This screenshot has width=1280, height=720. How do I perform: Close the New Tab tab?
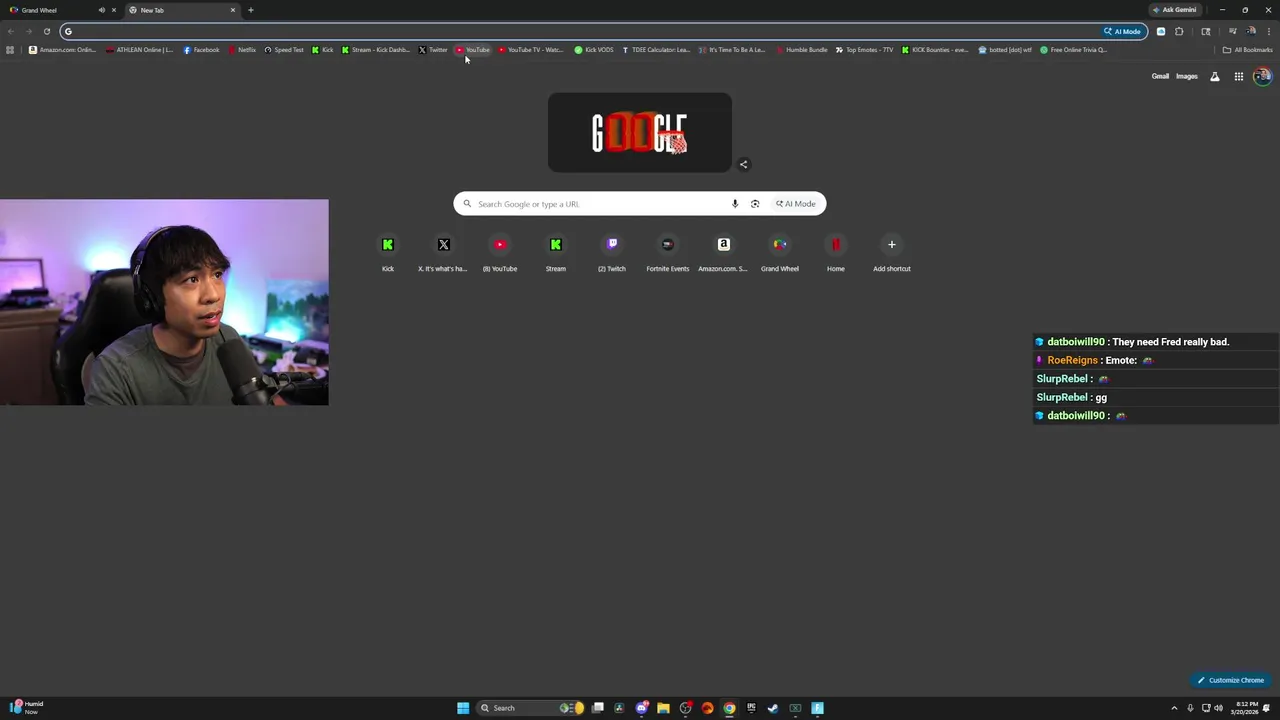[x=233, y=10]
